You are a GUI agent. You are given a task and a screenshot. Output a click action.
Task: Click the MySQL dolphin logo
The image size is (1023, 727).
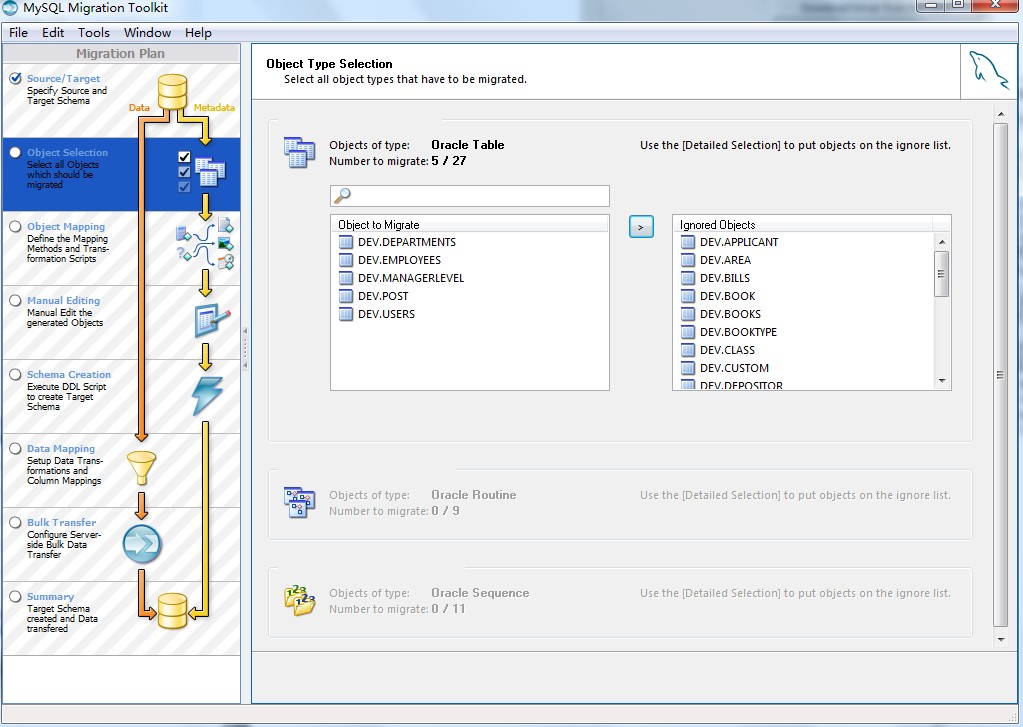coord(988,70)
